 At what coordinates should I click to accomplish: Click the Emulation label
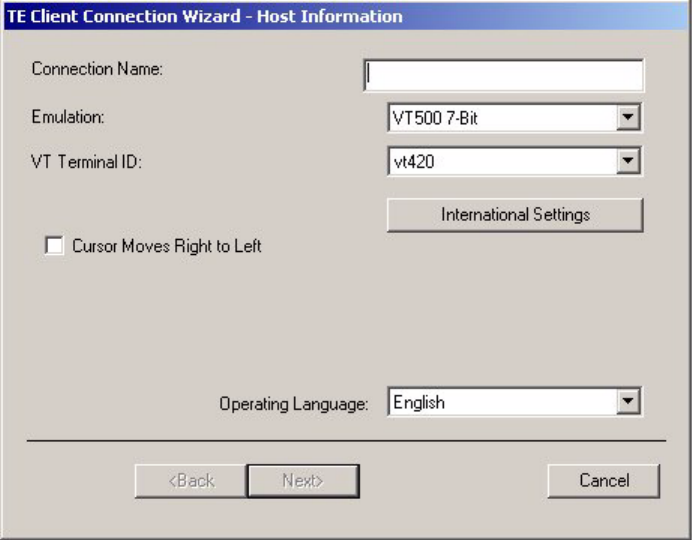[x=68, y=117]
